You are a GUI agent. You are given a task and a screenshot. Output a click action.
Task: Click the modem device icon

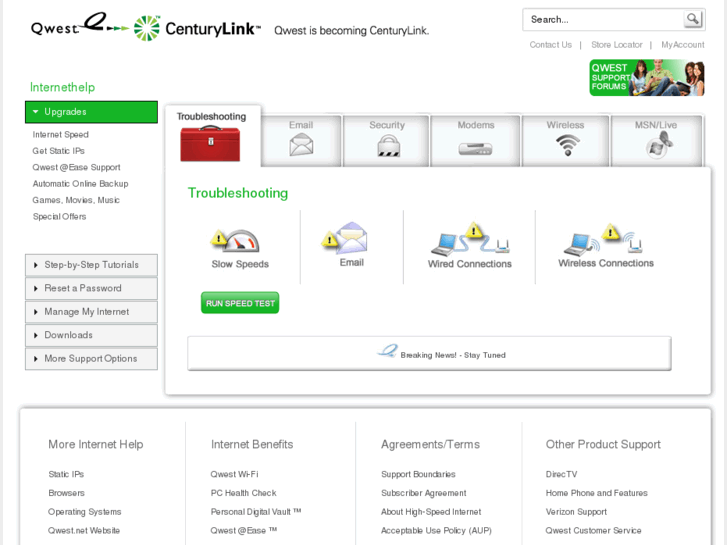coord(475,149)
